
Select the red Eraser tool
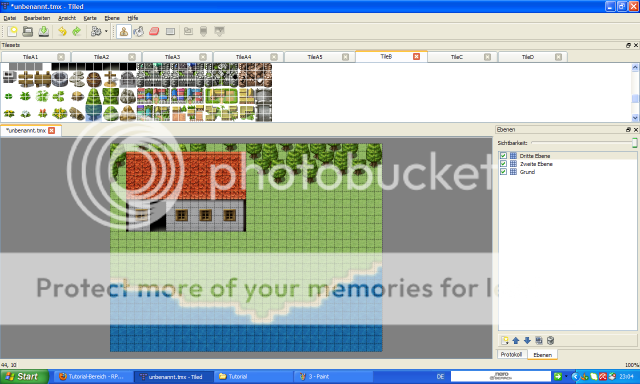pyautogui.click(x=154, y=31)
